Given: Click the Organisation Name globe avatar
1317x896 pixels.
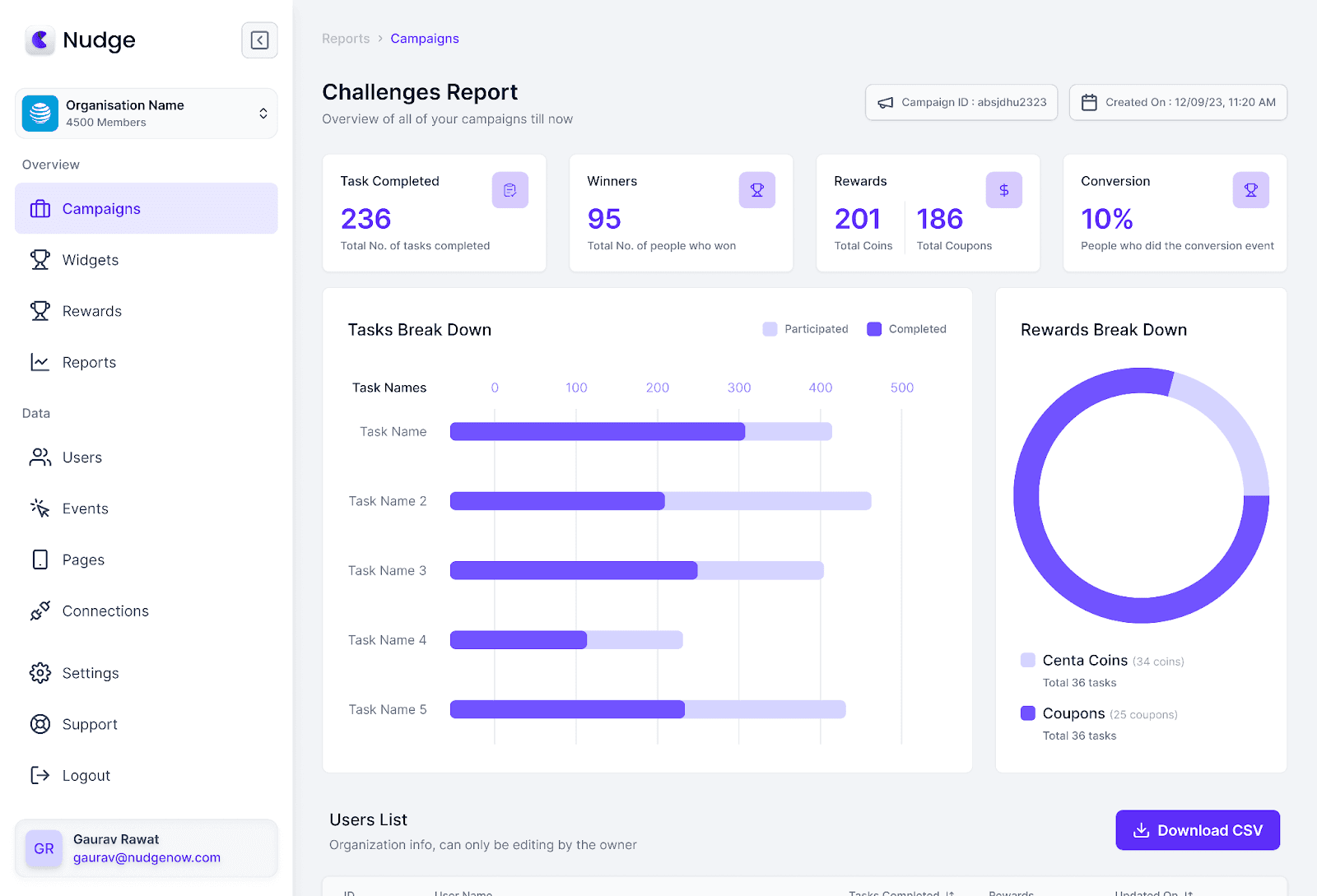Looking at the screenshot, I should click(40, 114).
